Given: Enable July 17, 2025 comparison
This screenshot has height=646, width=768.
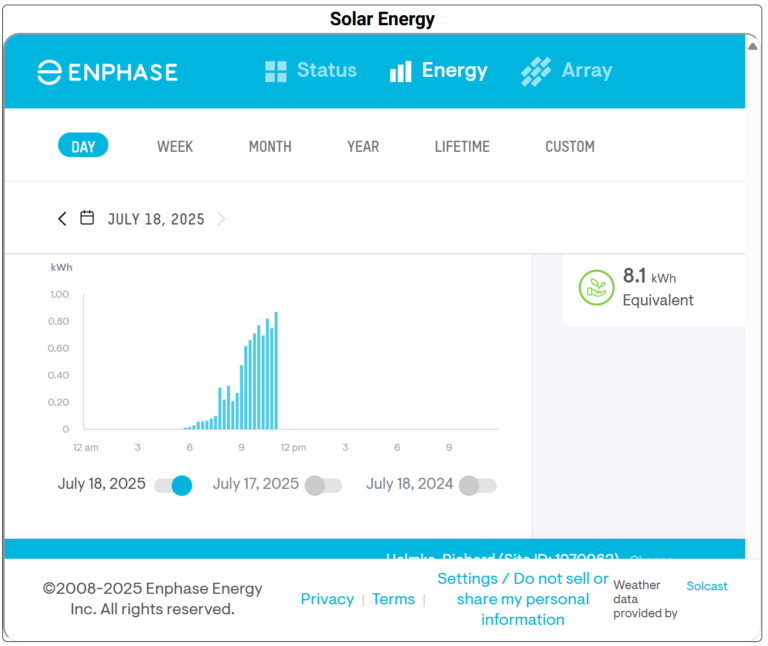Looking at the screenshot, I should [x=323, y=485].
